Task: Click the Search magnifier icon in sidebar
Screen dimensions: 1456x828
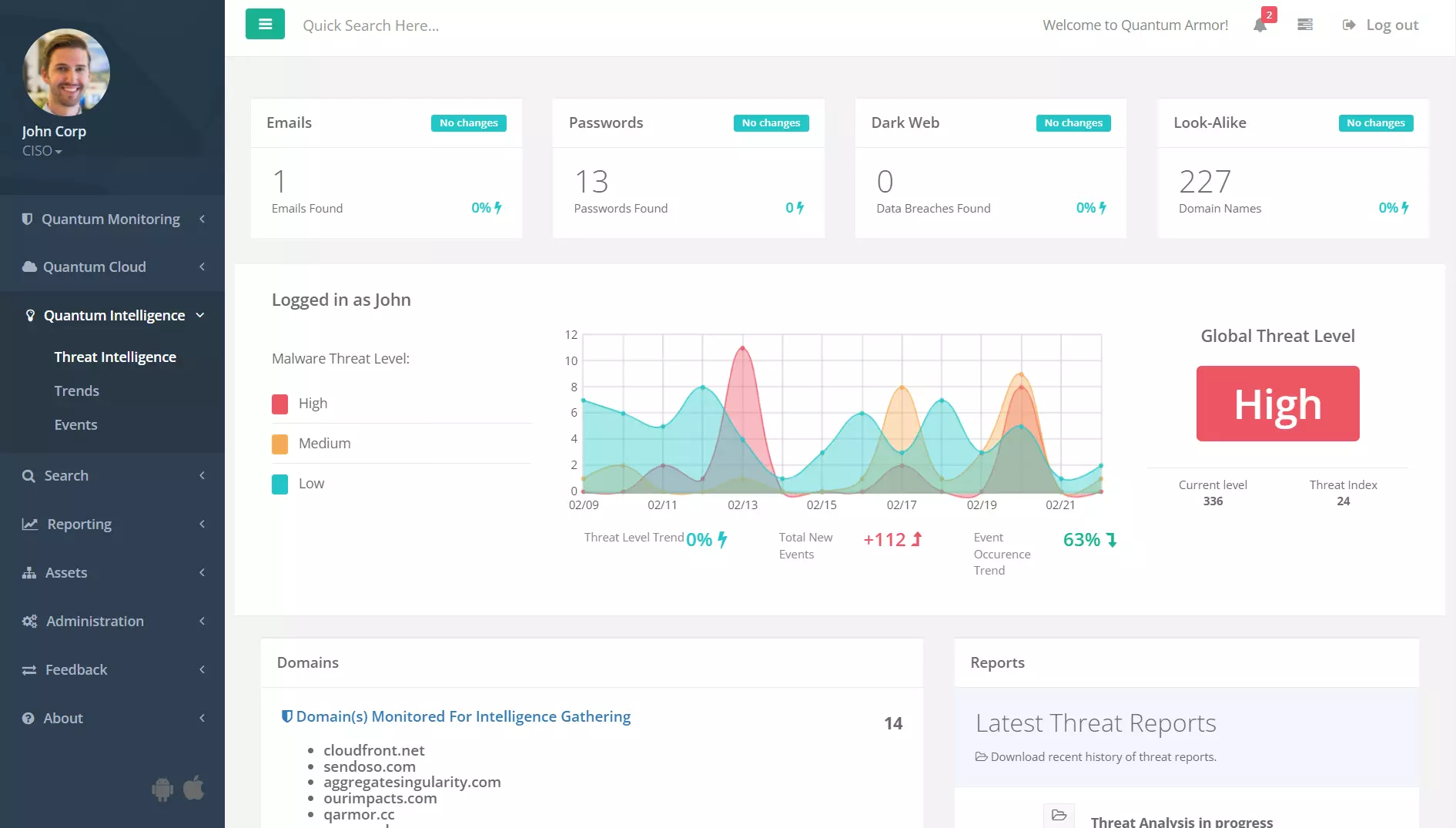Action: point(28,476)
